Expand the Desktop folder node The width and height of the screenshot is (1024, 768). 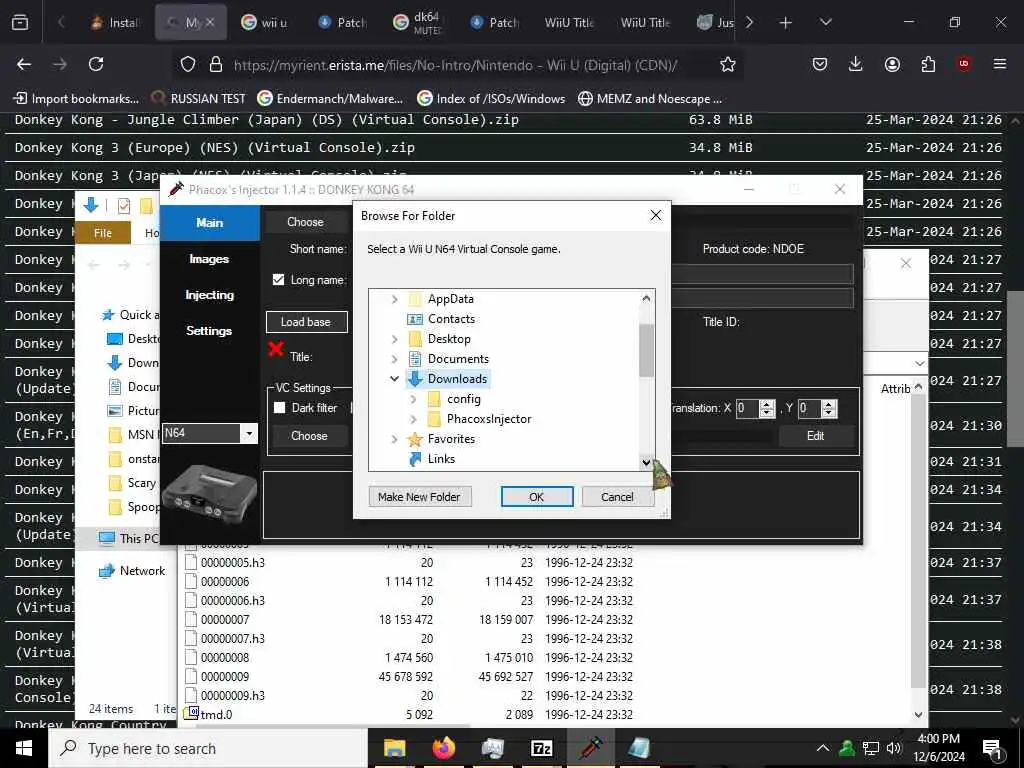pyautogui.click(x=394, y=339)
